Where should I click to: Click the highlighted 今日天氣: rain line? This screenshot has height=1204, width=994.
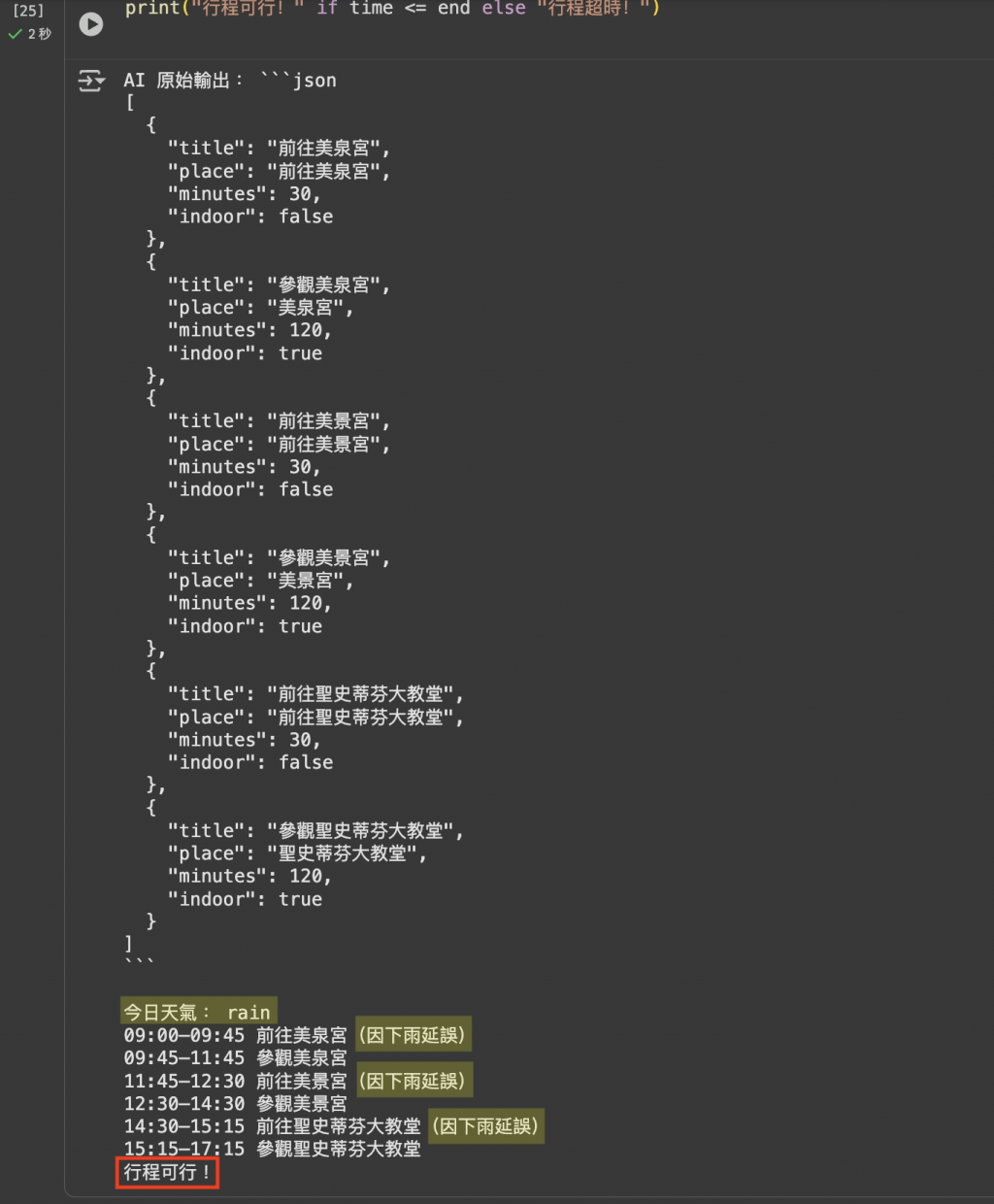[198, 1013]
